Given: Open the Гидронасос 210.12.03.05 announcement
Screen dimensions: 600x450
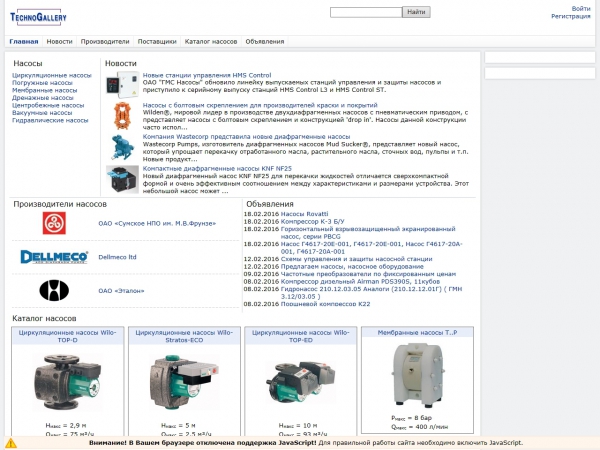Looking at the screenshot, I should click(371, 293).
